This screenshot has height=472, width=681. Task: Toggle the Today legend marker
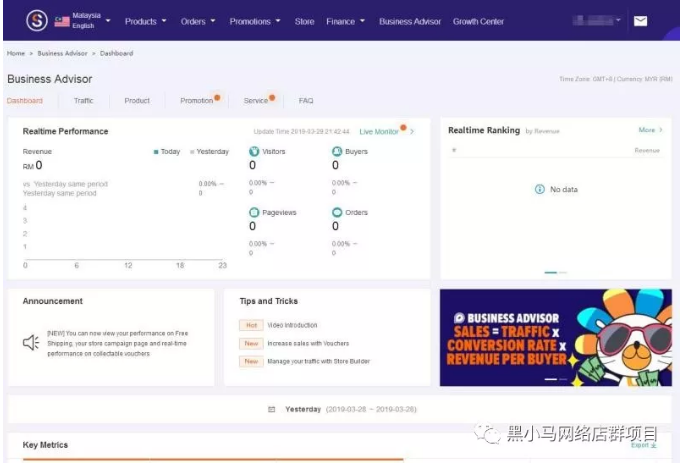155,152
